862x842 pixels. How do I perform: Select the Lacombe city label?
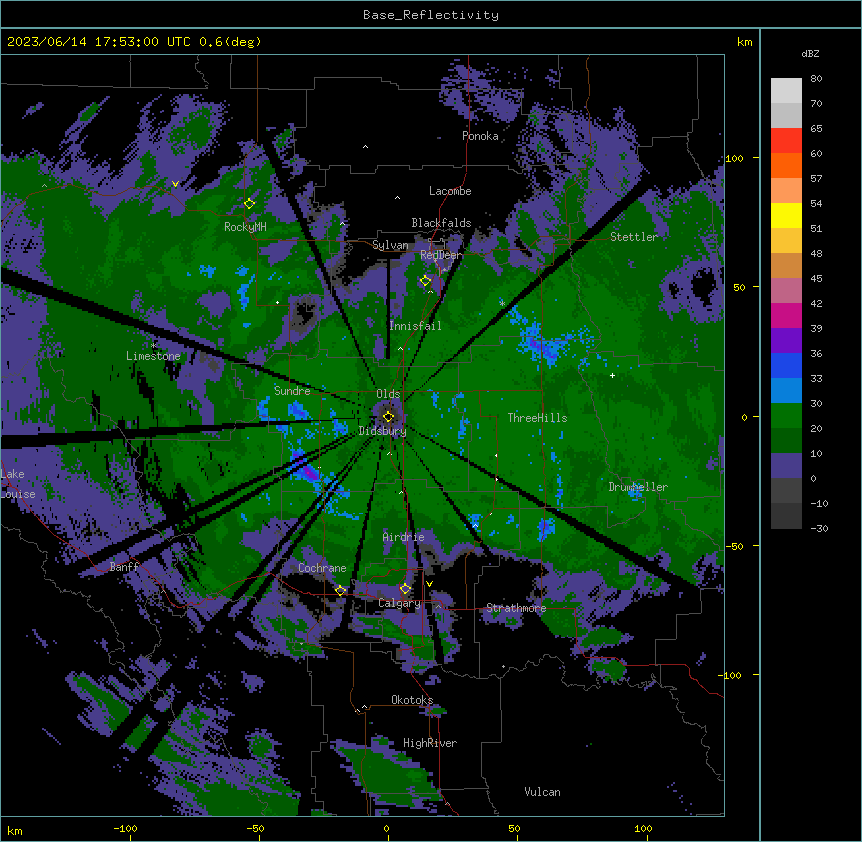[450, 191]
